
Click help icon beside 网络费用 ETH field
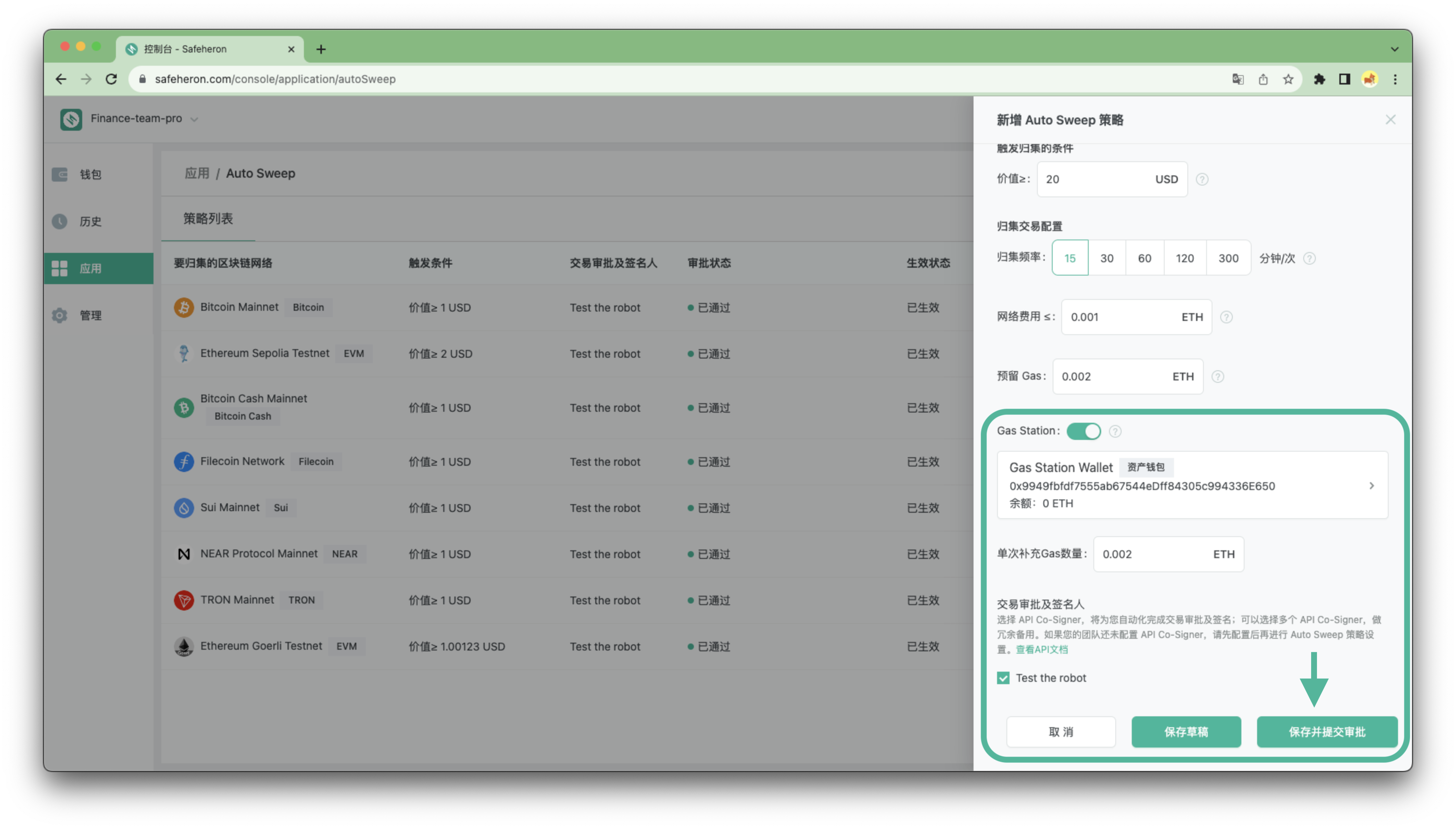(1226, 317)
